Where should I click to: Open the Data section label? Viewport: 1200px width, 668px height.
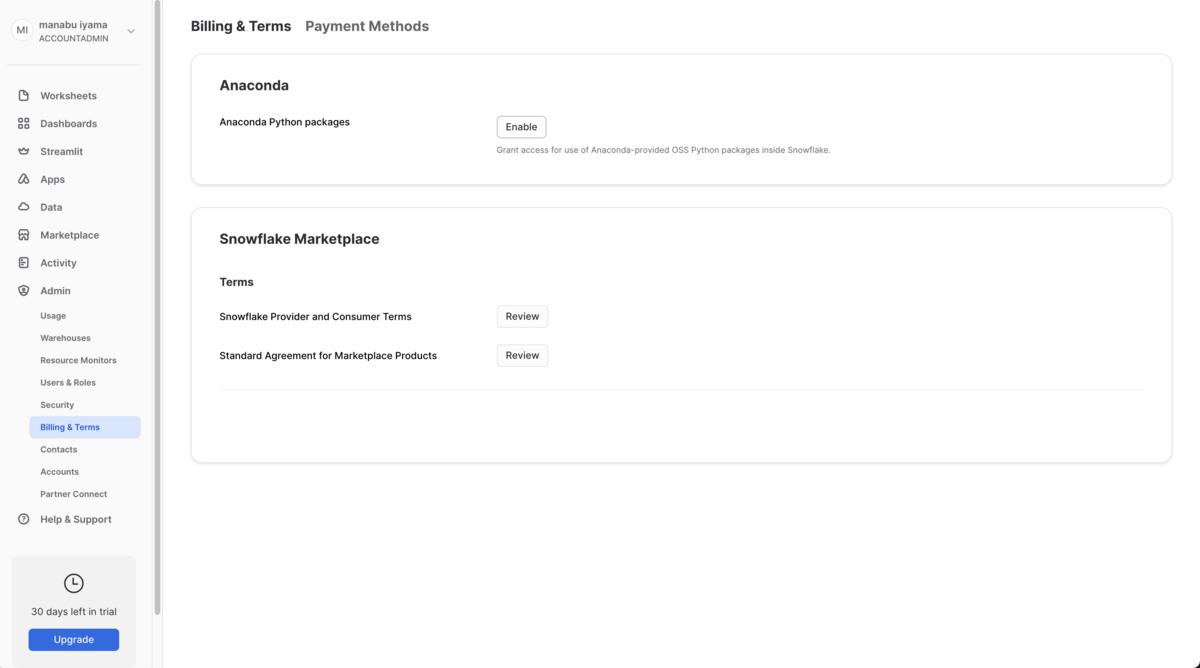[51, 207]
